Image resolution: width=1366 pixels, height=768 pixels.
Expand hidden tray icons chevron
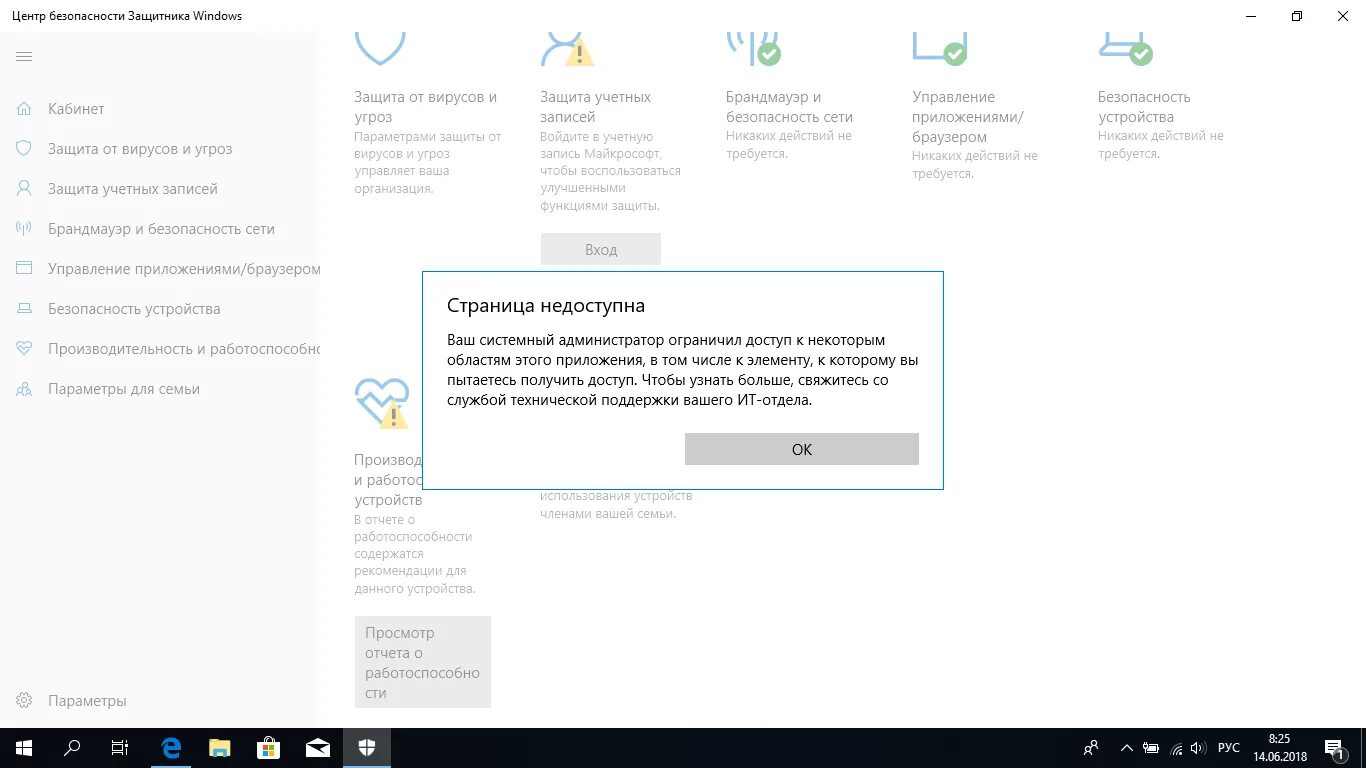[x=1127, y=748]
